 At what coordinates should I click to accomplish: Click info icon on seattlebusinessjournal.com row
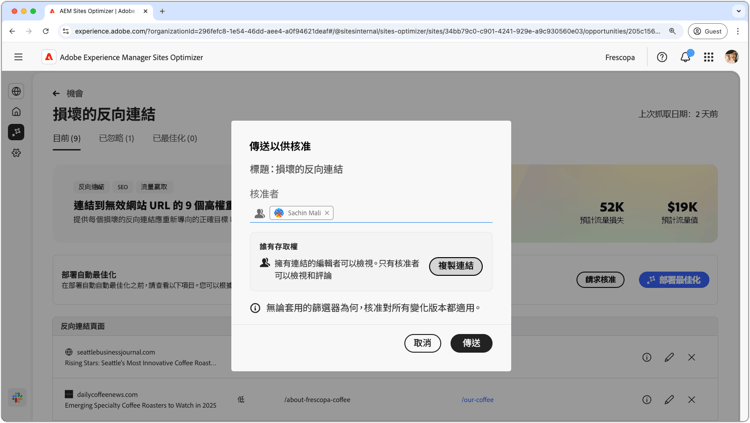pyautogui.click(x=647, y=357)
